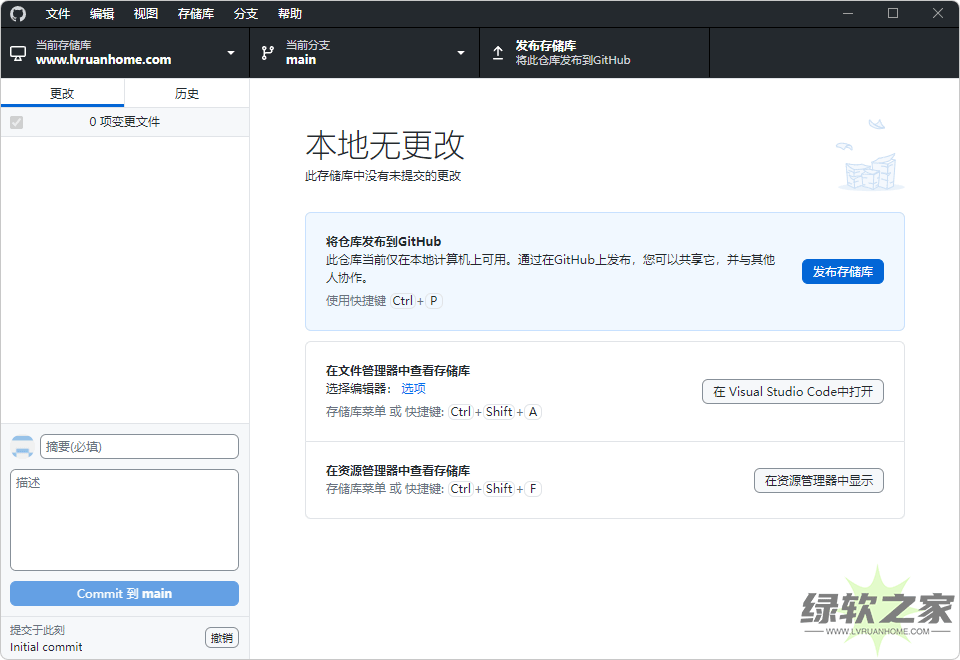Toggle the select-all changed files checkbox
The height and width of the screenshot is (660, 960).
(16, 122)
